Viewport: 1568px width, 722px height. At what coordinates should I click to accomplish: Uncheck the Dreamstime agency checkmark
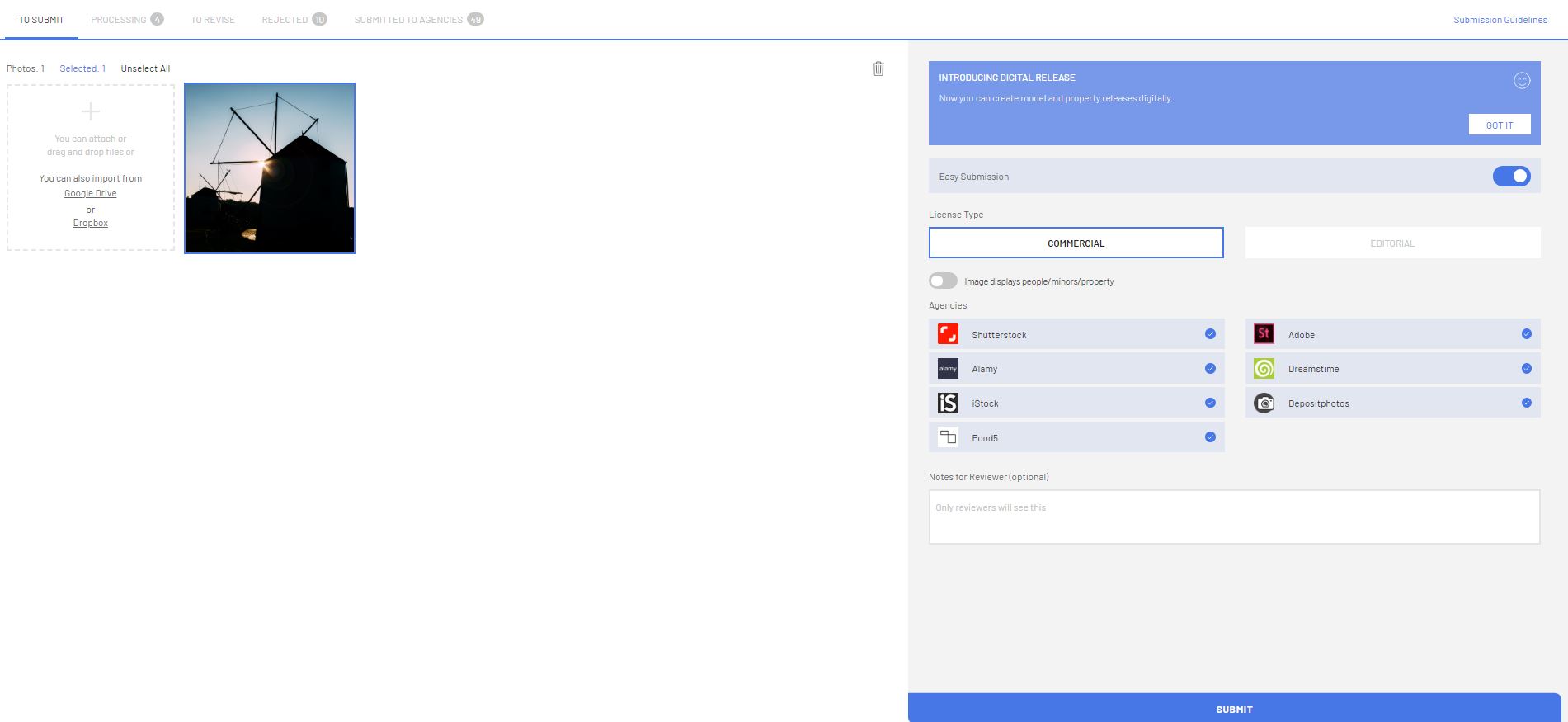pyautogui.click(x=1526, y=369)
